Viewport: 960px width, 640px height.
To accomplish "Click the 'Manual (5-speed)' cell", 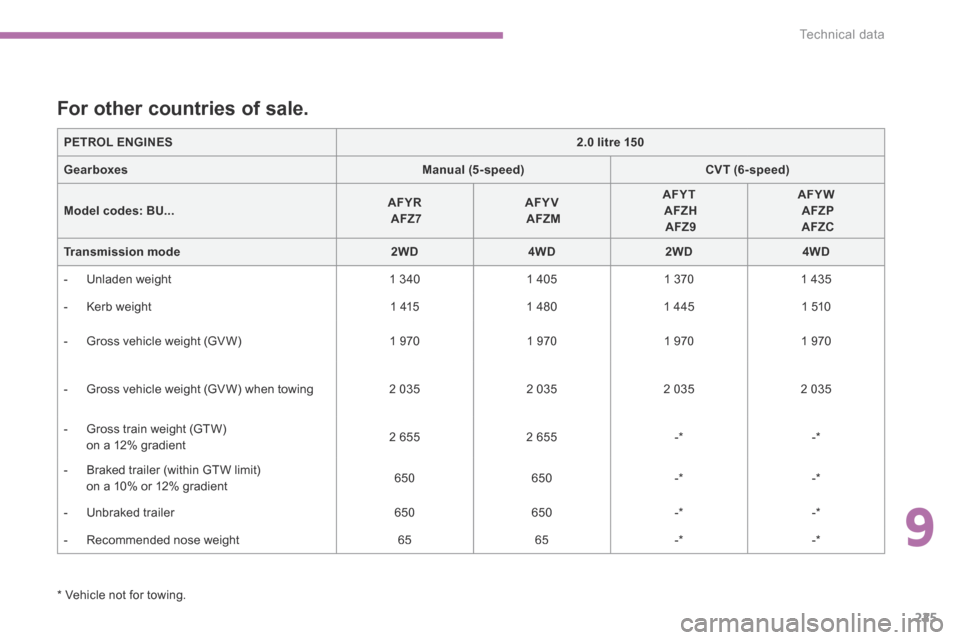I will (473, 170).
